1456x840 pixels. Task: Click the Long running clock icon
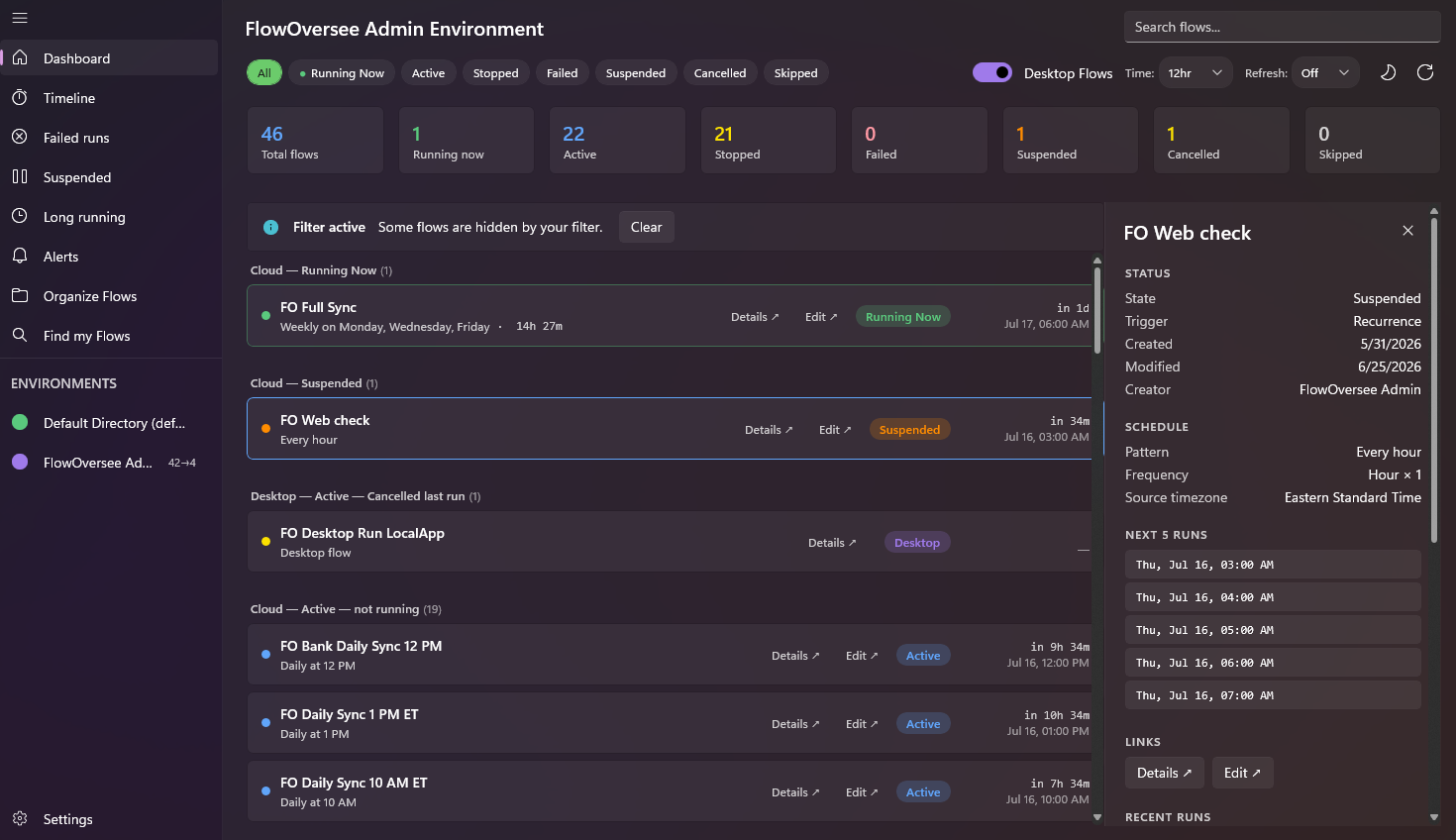click(x=20, y=216)
